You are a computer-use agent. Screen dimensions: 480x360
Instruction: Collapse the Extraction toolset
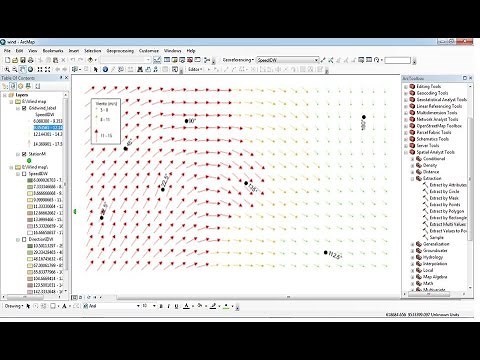[x=412, y=179]
